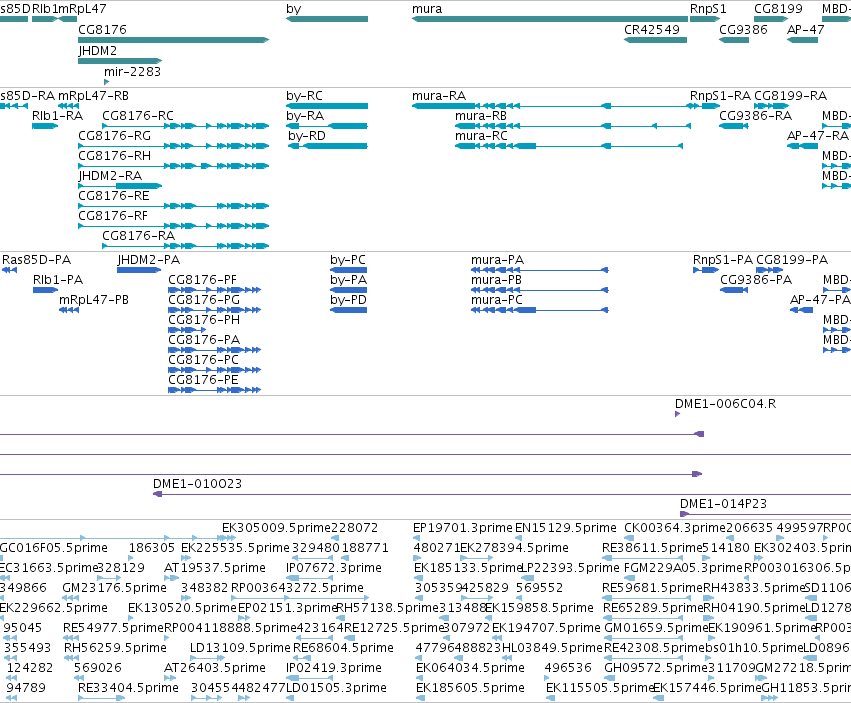Screen dimensions: 851x703
Task: Click the by-RA transcript label
Action: [305, 116]
